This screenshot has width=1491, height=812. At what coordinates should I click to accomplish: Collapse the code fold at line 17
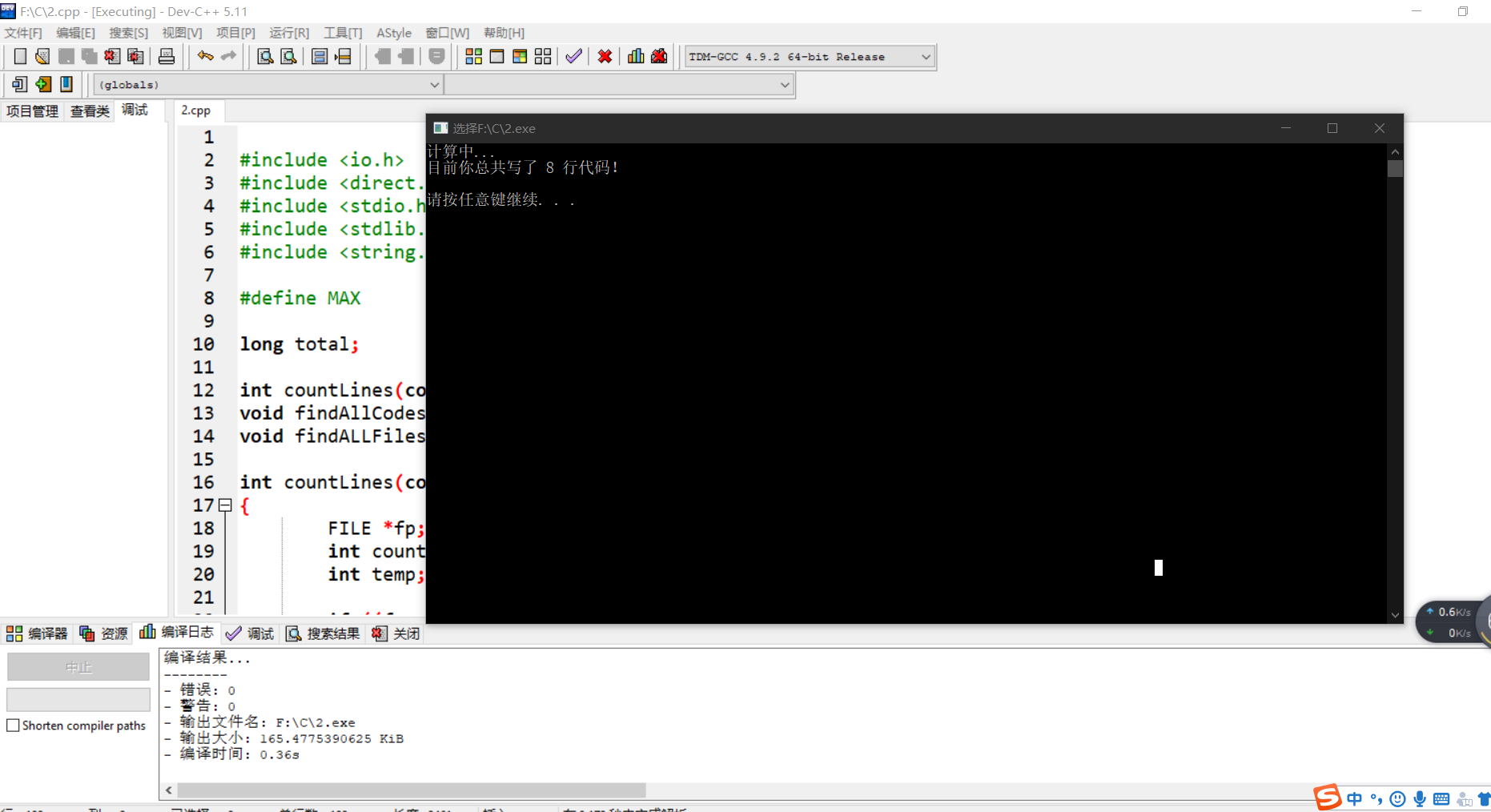(x=225, y=505)
